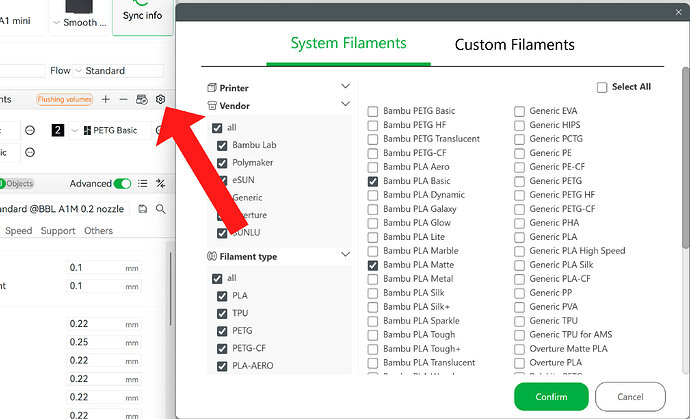Switch to the Custom Filaments tab
Image resolution: width=690 pixels, height=419 pixels.
(514, 44)
